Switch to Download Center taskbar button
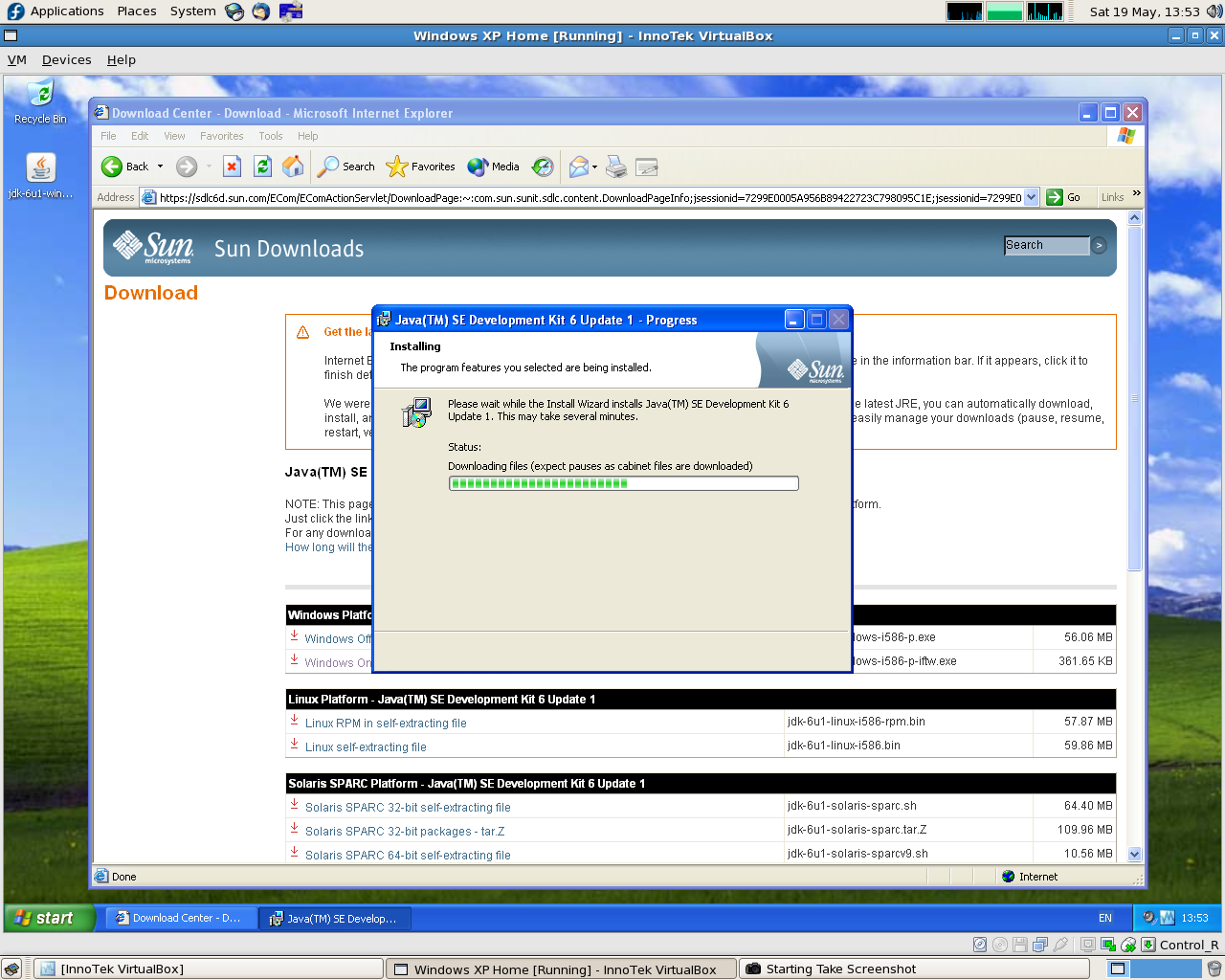The height and width of the screenshot is (980, 1225). (x=180, y=918)
